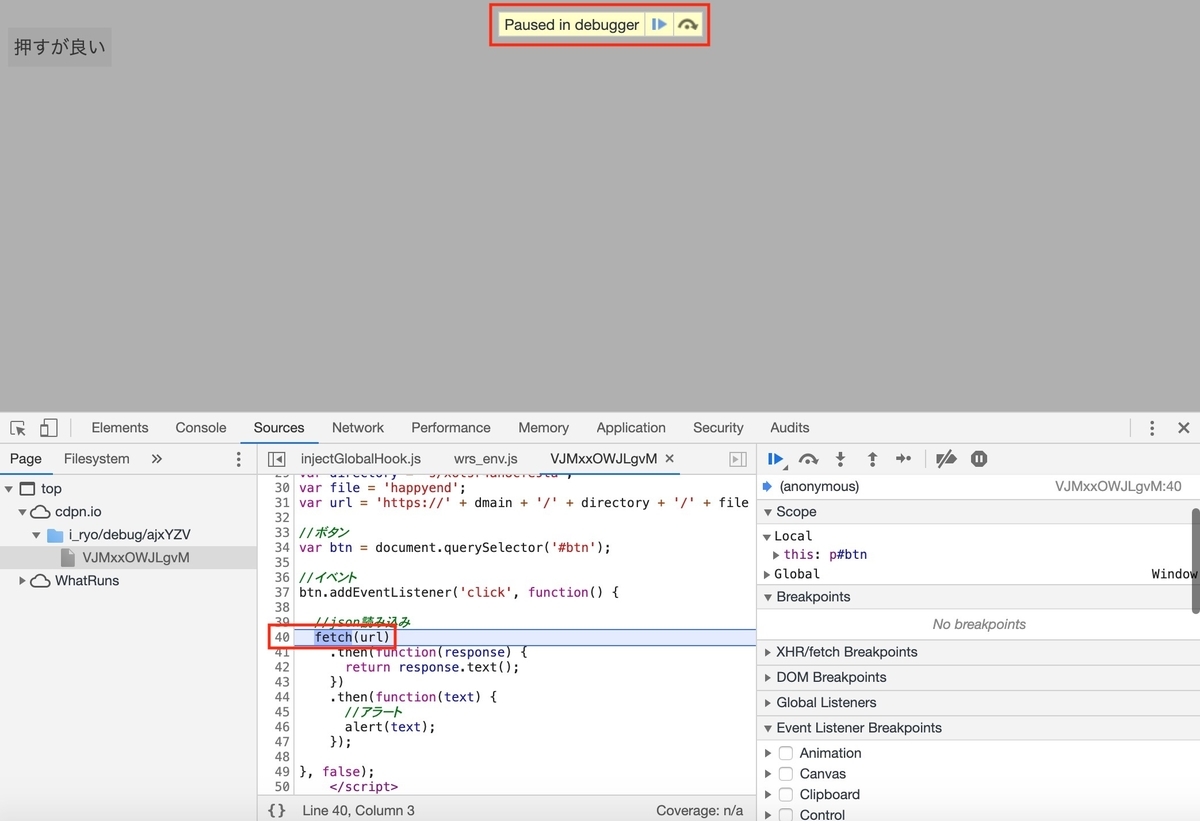
Task: Expand XHR/fetch Breakpoints section
Action: click(x=768, y=652)
